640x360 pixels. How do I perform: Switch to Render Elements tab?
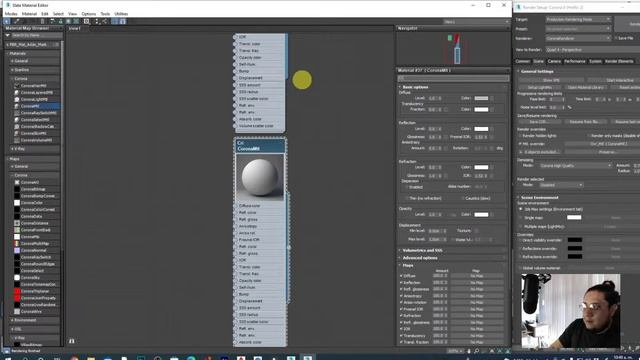click(x=619, y=61)
